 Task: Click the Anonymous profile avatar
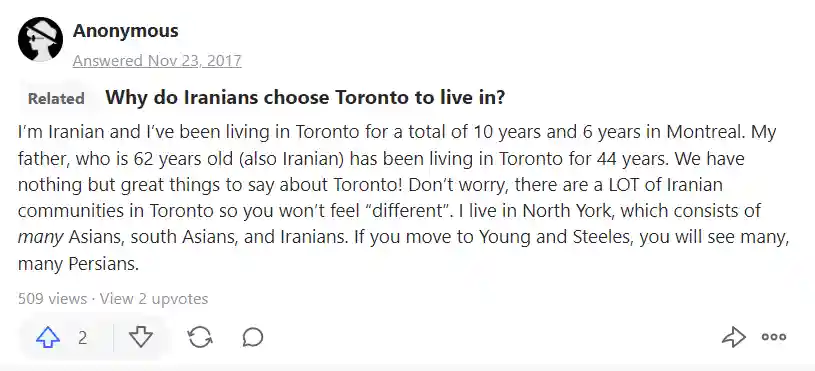pyautogui.click(x=41, y=39)
